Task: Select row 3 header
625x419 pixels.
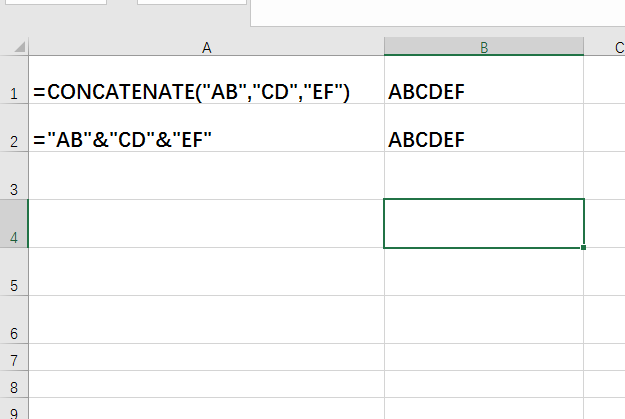Action: [14, 188]
